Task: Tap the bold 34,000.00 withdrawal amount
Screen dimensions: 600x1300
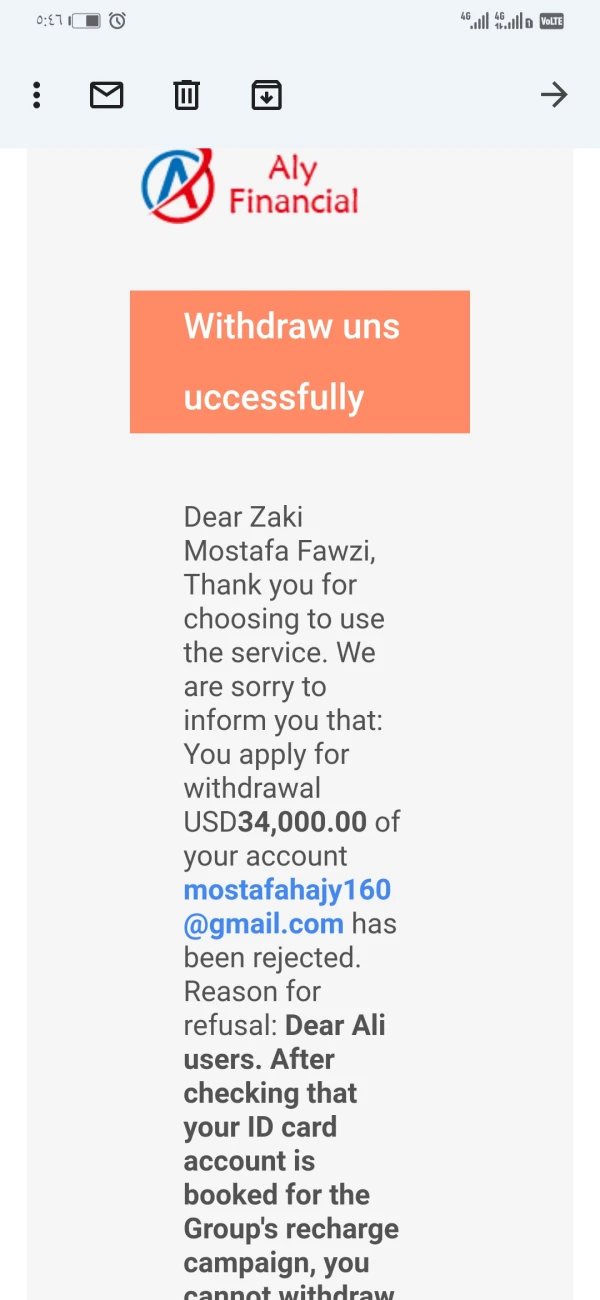Action: 302,822
